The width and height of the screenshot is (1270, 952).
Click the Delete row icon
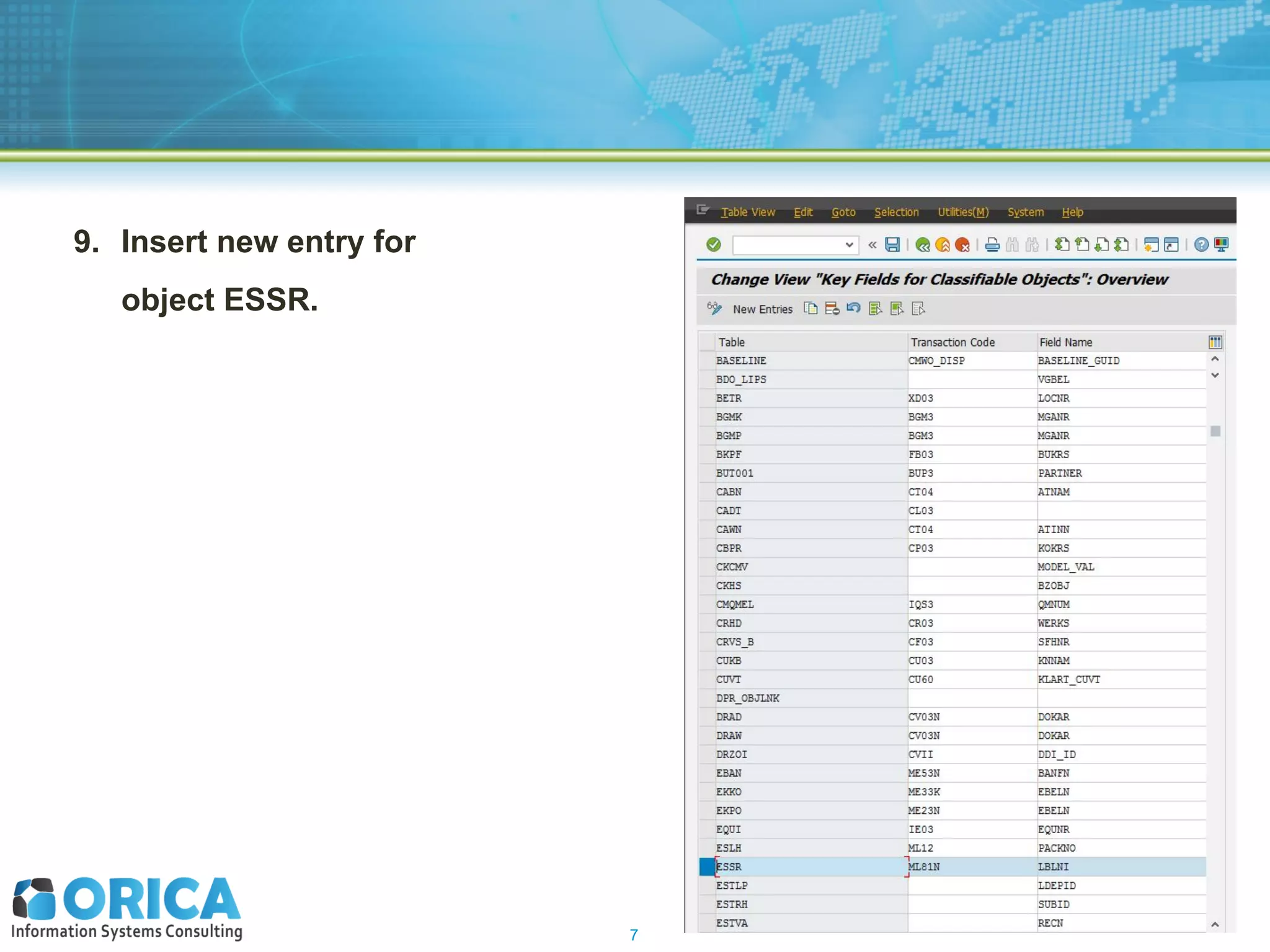pyautogui.click(x=832, y=309)
